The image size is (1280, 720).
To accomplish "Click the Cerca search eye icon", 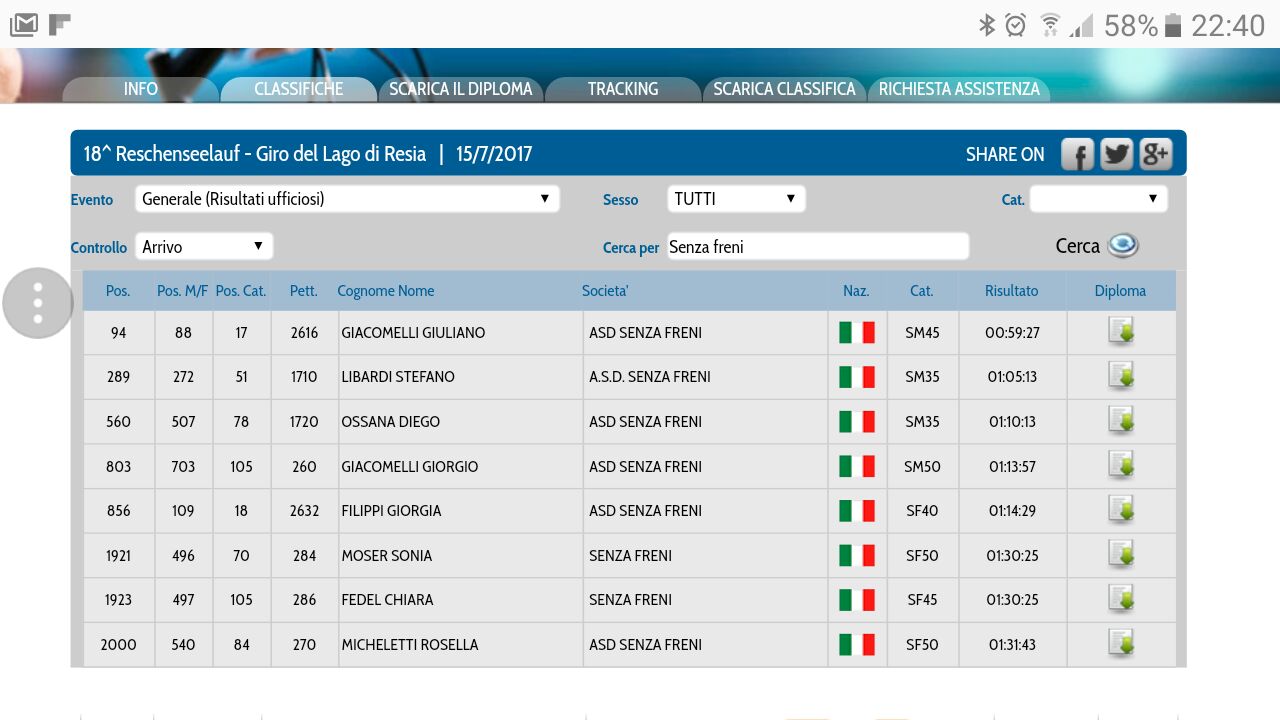I will [x=1123, y=246].
